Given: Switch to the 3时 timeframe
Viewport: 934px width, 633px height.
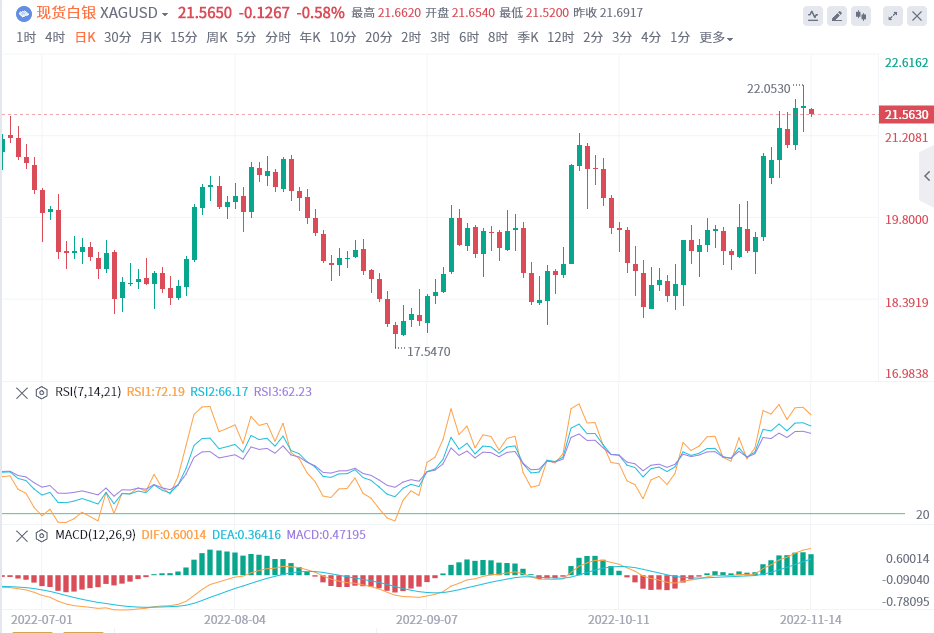Looking at the screenshot, I should [440, 38].
